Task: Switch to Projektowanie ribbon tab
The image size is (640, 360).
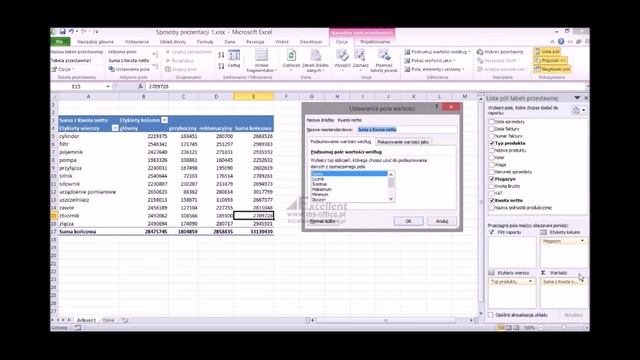Action: coord(375,42)
